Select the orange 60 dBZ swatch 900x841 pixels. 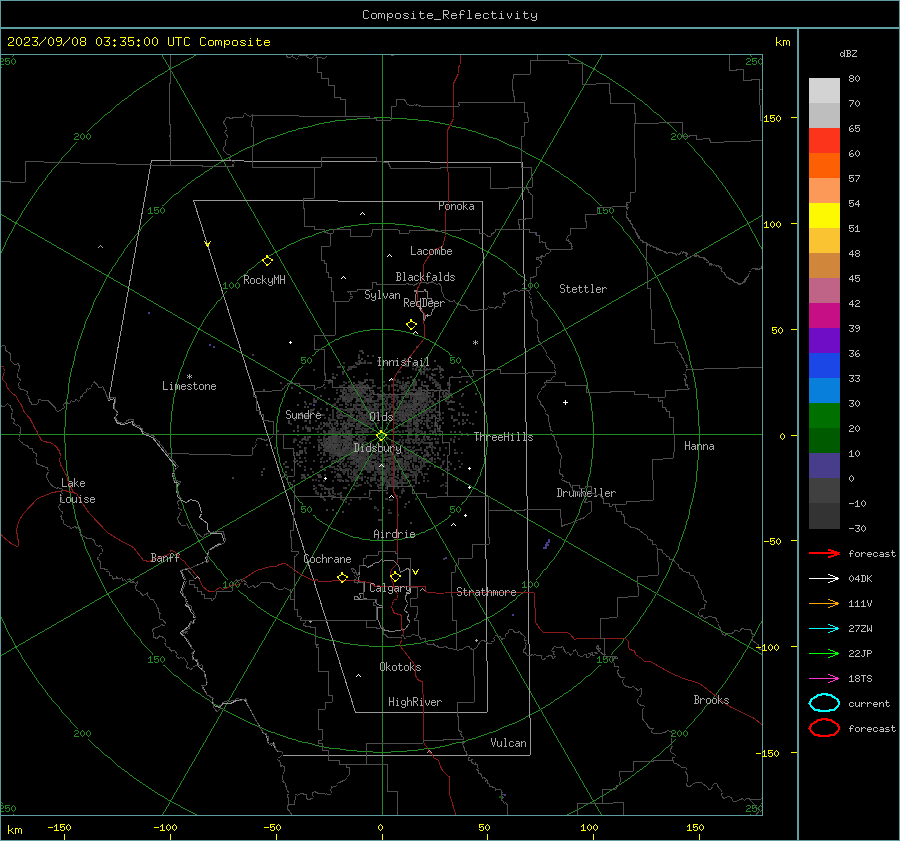point(824,166)
